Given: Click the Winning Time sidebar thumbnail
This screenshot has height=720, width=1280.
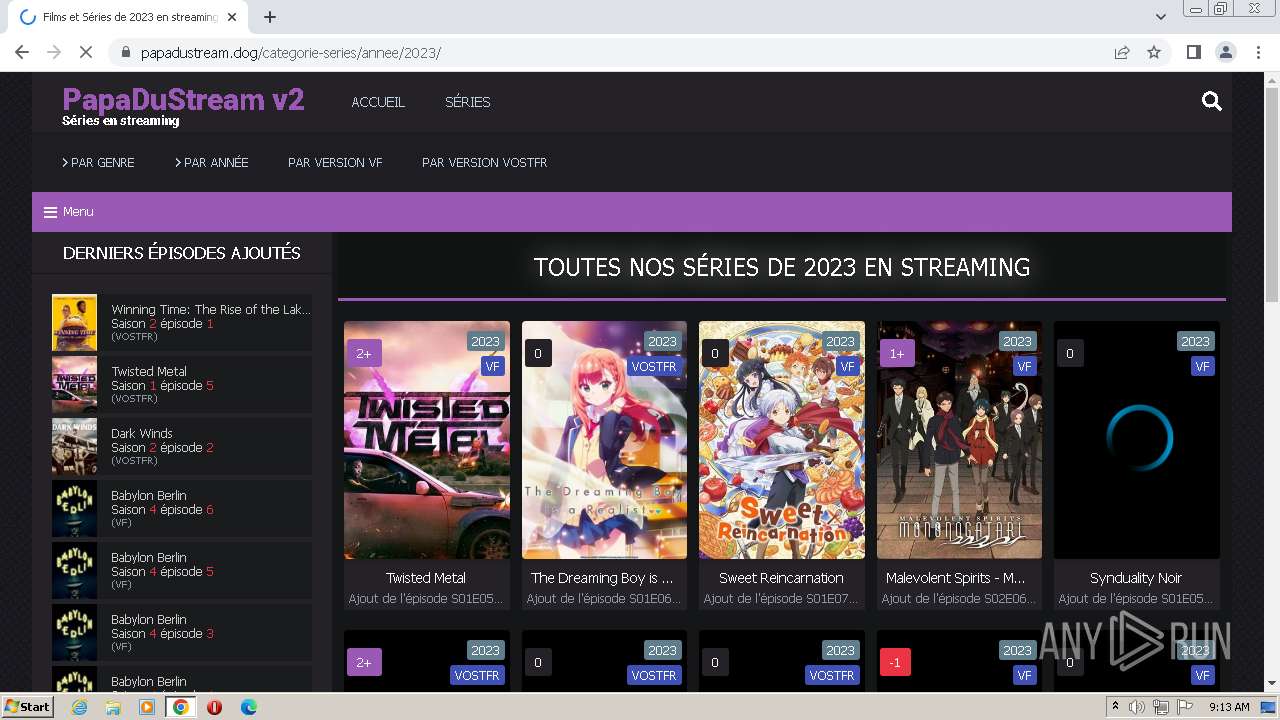Looking at the screenshot, I should pos(74,322).
